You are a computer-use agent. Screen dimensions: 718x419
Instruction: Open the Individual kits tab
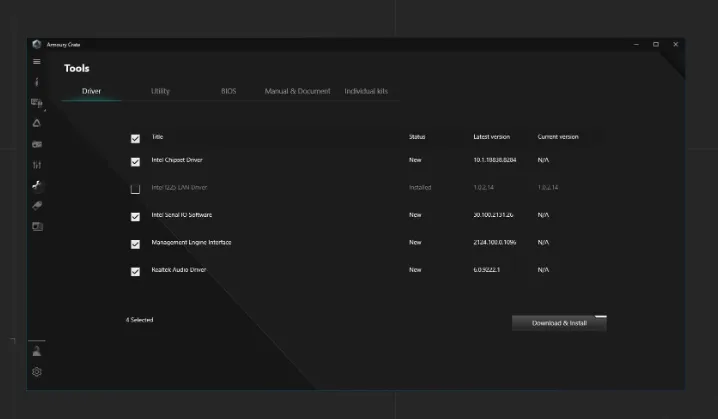point(366,91)
